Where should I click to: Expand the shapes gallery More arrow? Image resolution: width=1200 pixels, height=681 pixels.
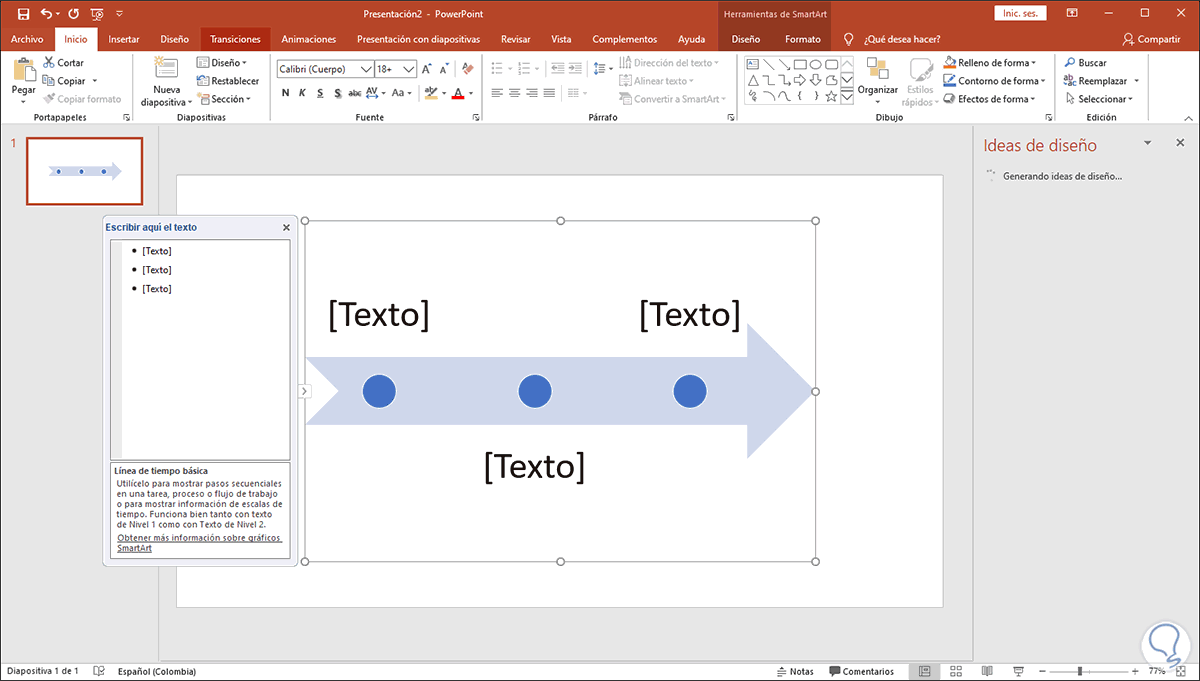[847, 96]
